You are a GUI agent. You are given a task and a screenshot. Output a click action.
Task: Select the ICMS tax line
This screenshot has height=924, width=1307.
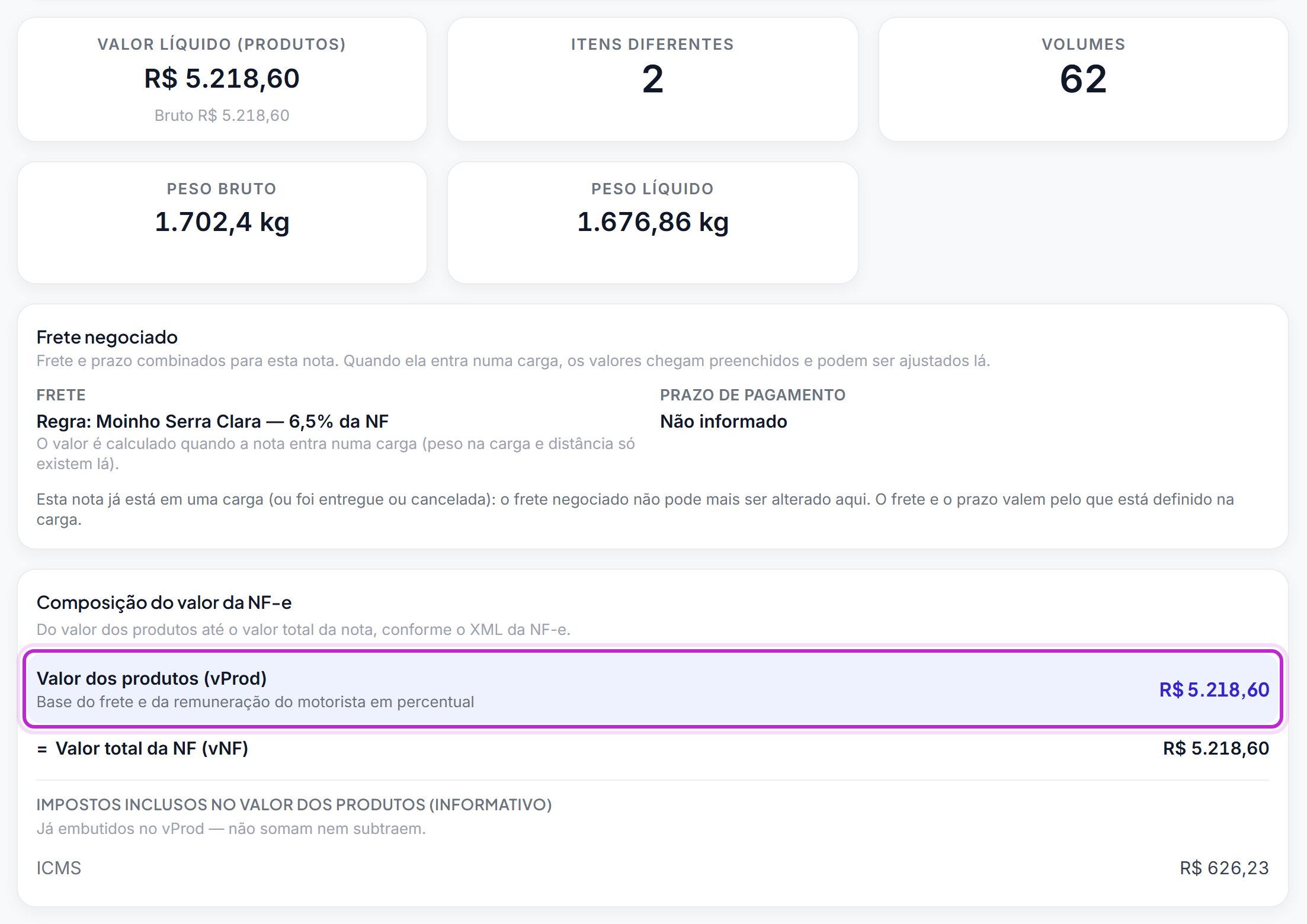click(652, 868)
